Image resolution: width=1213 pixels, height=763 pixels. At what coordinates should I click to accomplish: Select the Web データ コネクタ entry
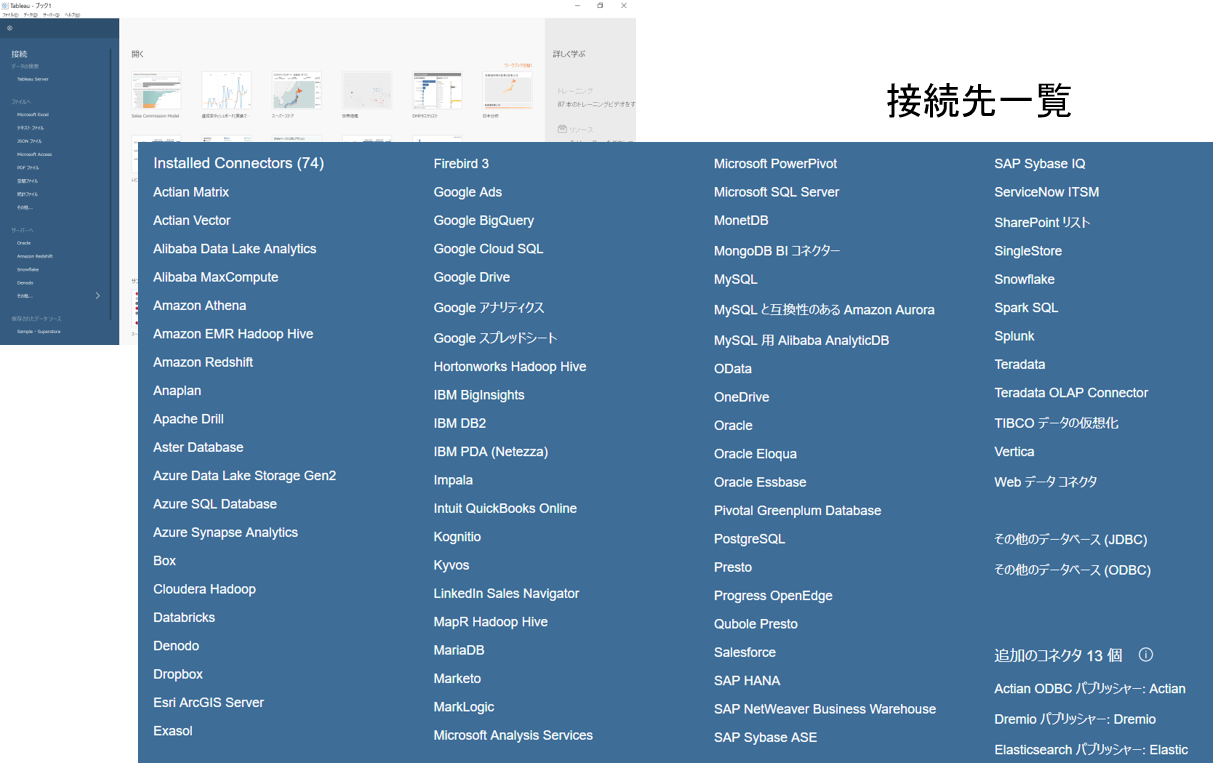coord(1046,482)
